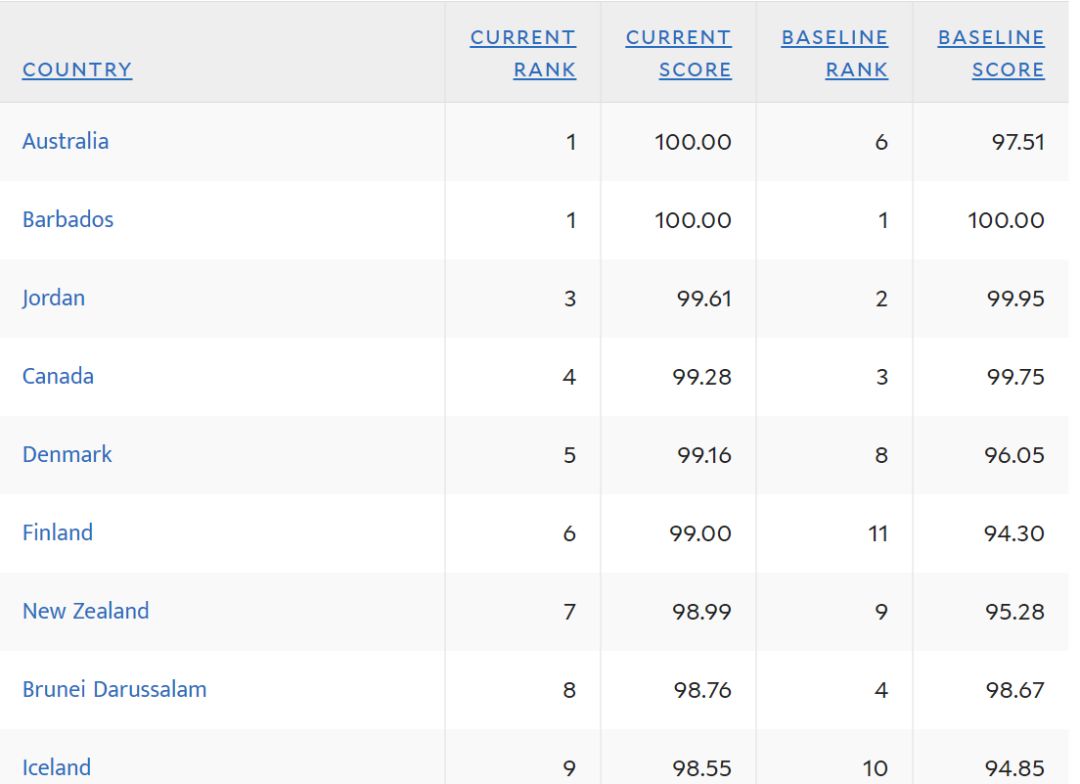1080x784 pixels.
Task: Go to the Jordan country page
Action: (53, 297)
